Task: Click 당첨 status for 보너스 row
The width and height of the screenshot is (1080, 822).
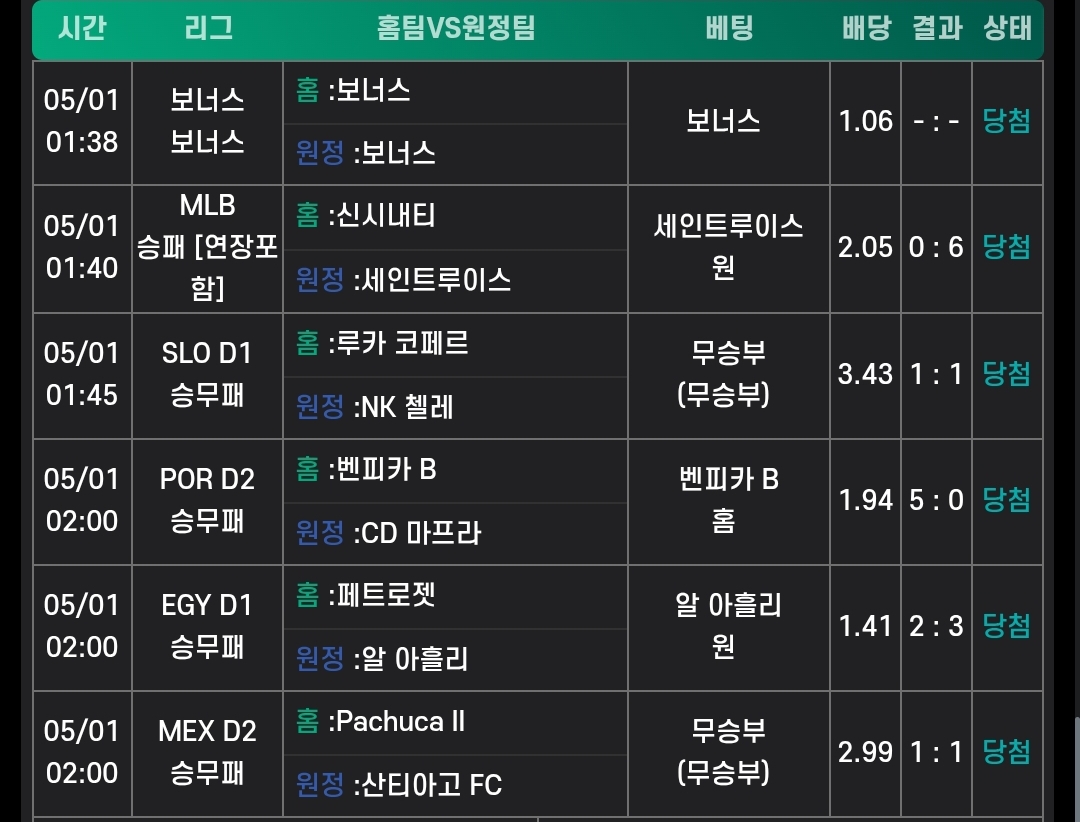Action: click(x=1007, y=122)
